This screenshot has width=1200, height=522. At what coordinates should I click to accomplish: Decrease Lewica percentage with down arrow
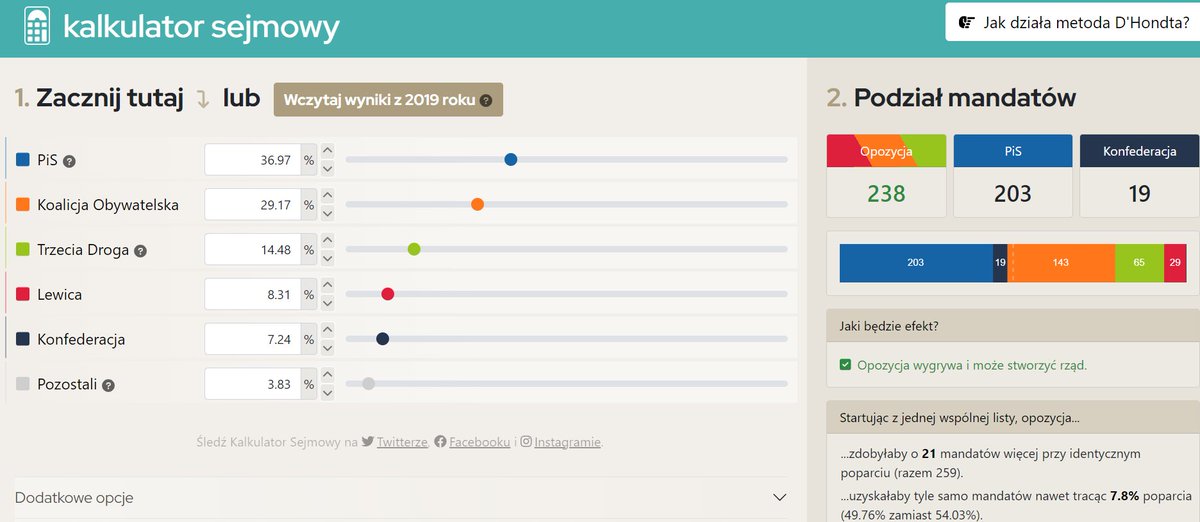327,303
